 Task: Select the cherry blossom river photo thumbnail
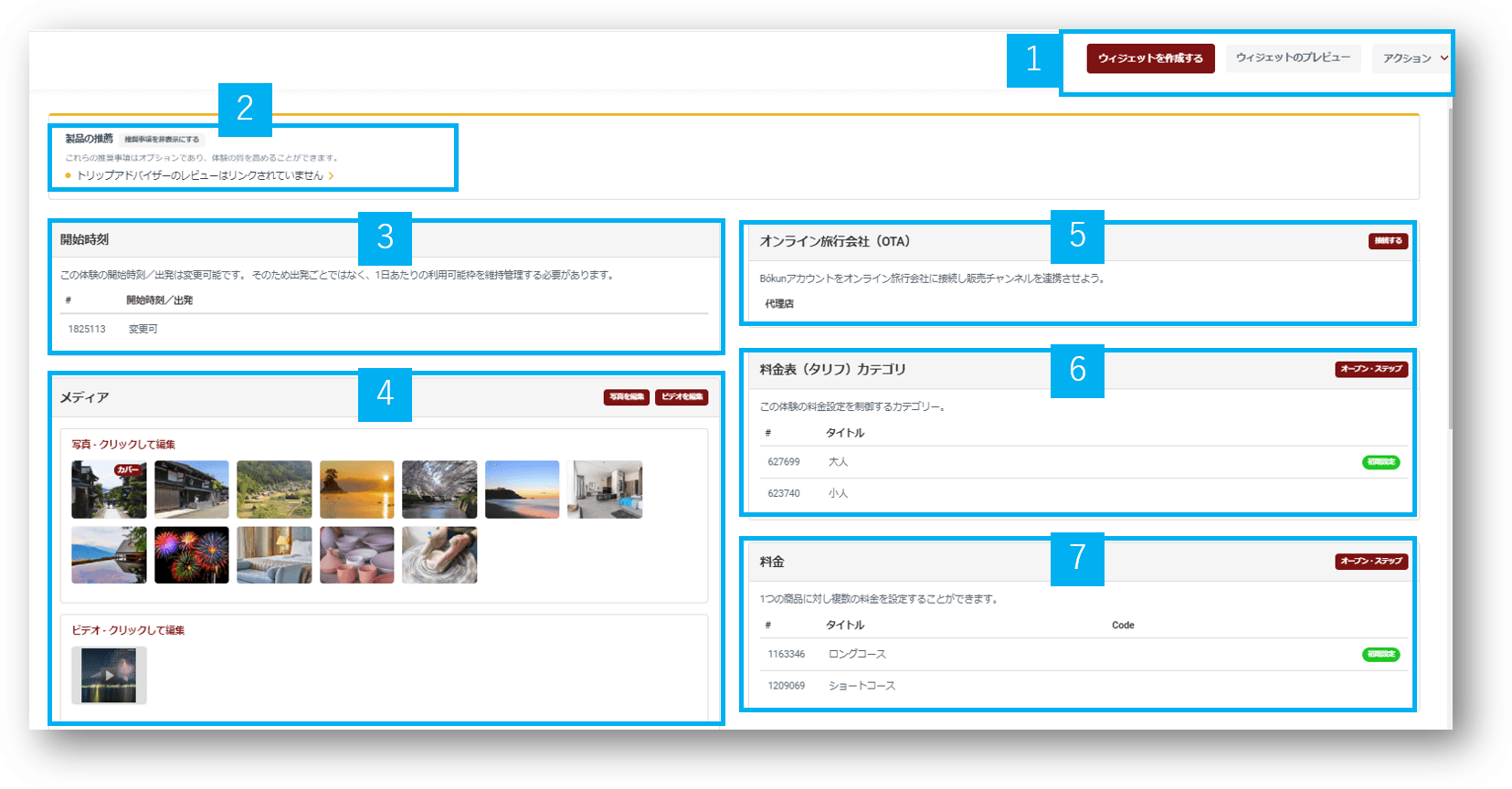(x=439, y=489)
